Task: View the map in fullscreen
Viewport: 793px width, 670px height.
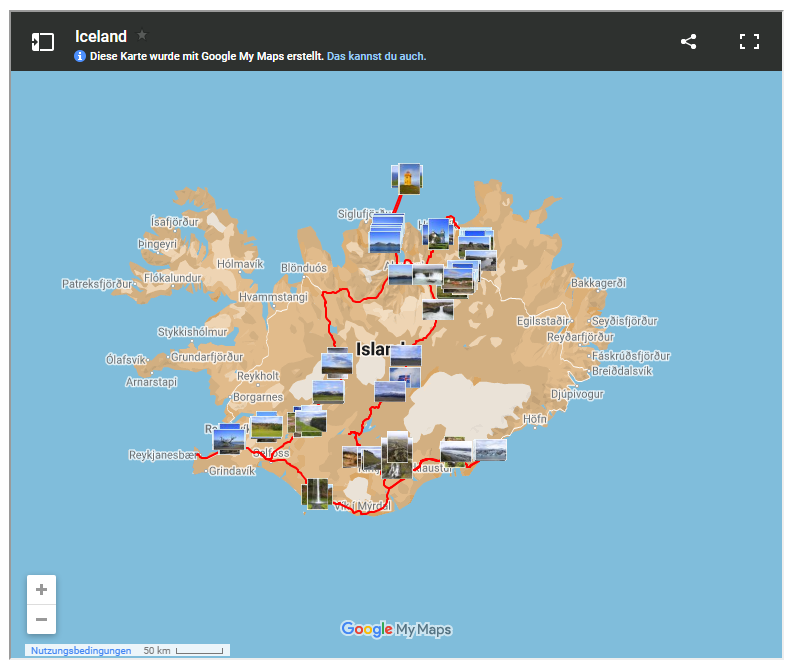Action: click(749, 41)
